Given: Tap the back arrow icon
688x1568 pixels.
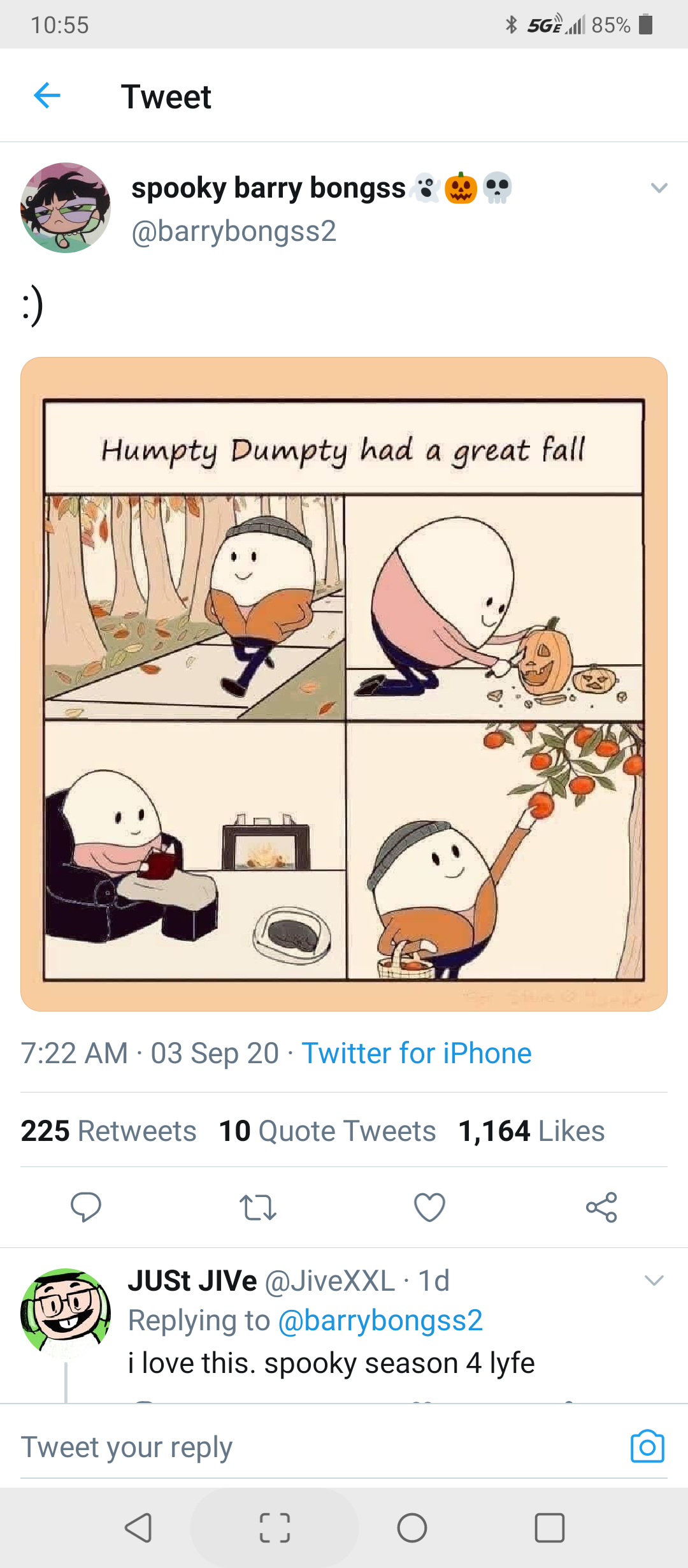Looking at the screenshot, I should coord(47,96).
